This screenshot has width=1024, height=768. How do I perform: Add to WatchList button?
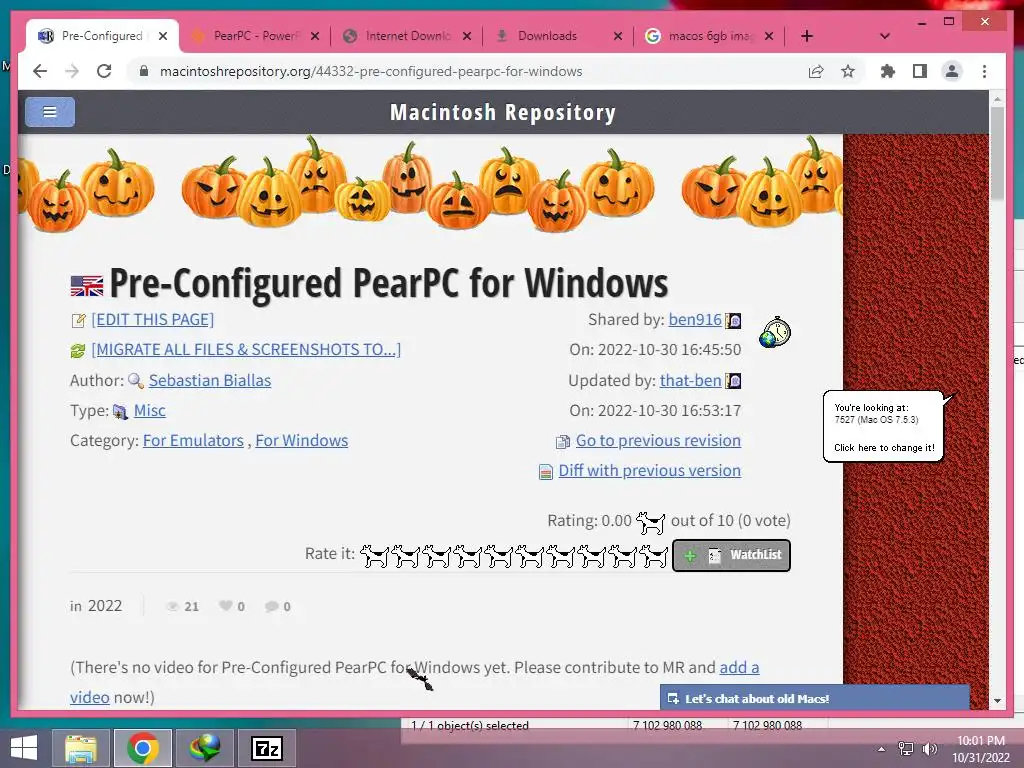pos(731,555)
